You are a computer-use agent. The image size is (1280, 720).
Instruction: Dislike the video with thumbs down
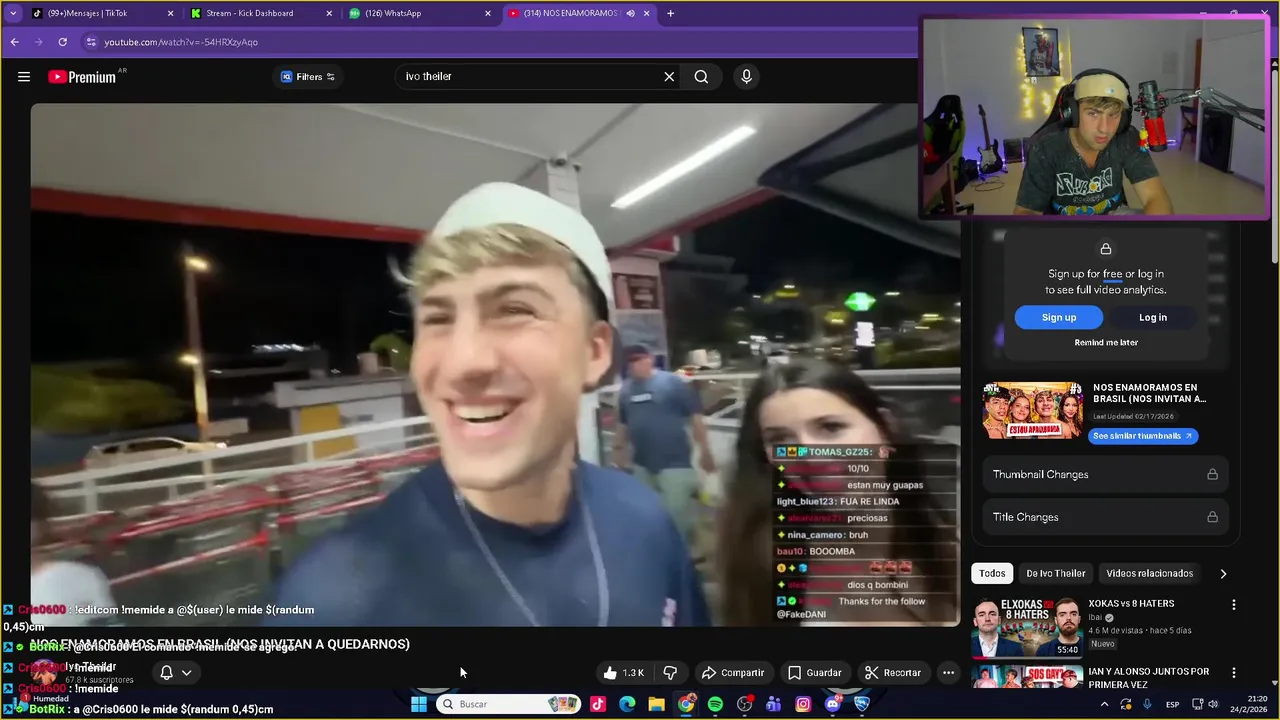point(670,673)
